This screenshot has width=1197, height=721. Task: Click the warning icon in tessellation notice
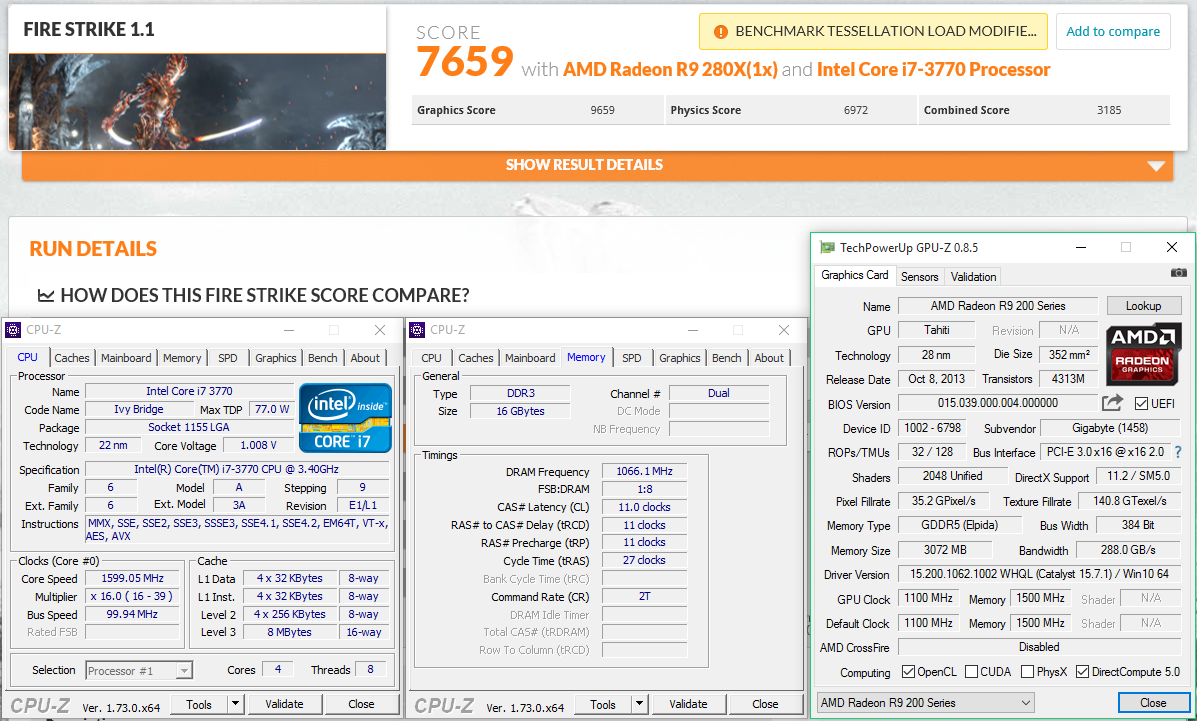[x=720, y=32]
